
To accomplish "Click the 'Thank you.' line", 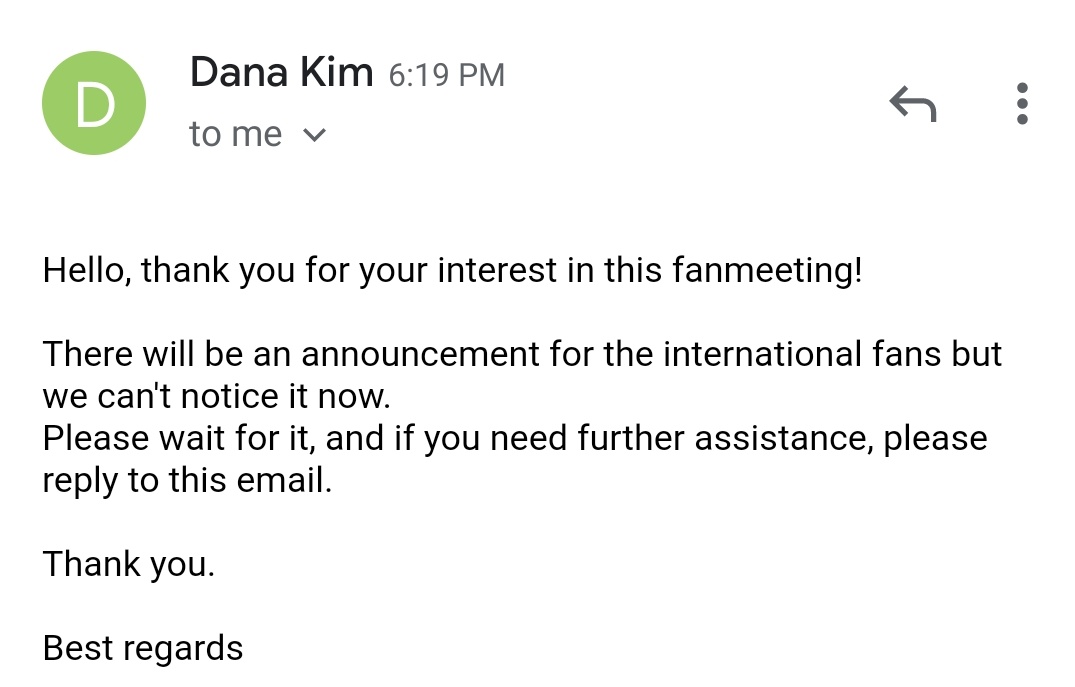I will click(129, 564).
